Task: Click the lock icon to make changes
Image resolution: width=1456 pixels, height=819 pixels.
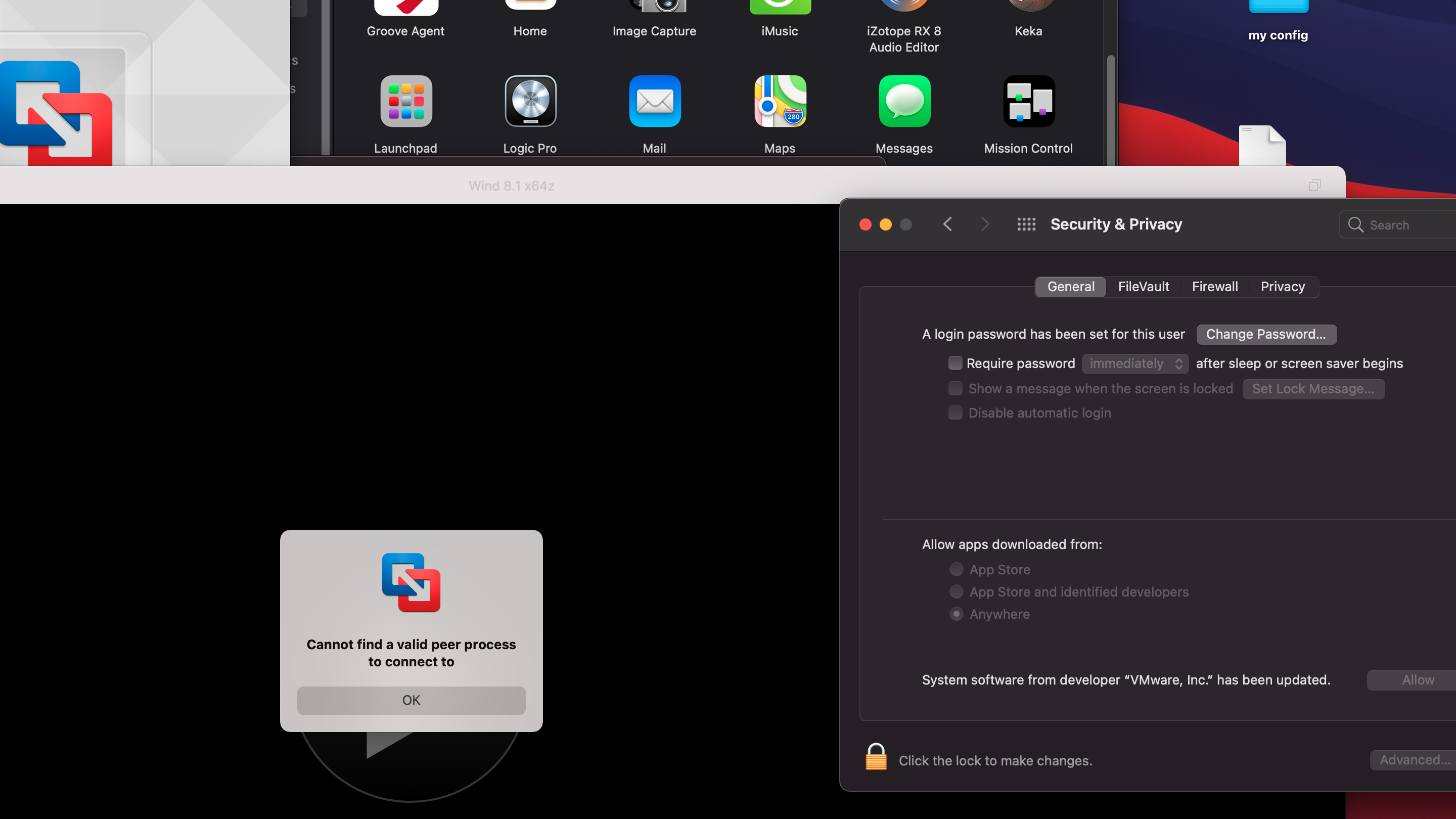Action: point(876,757)
